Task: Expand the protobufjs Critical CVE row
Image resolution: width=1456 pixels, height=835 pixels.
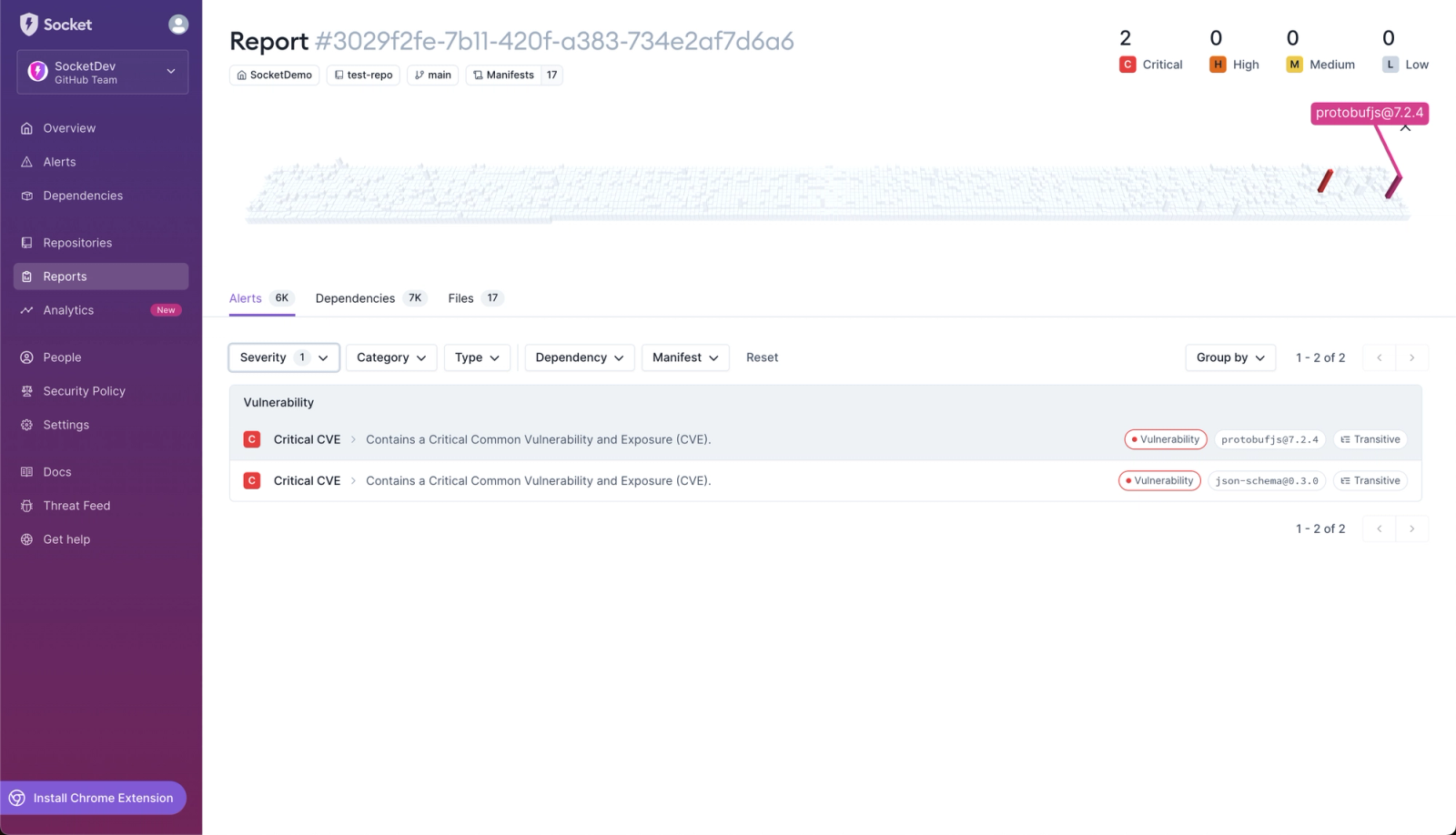Action: [825, 439]
